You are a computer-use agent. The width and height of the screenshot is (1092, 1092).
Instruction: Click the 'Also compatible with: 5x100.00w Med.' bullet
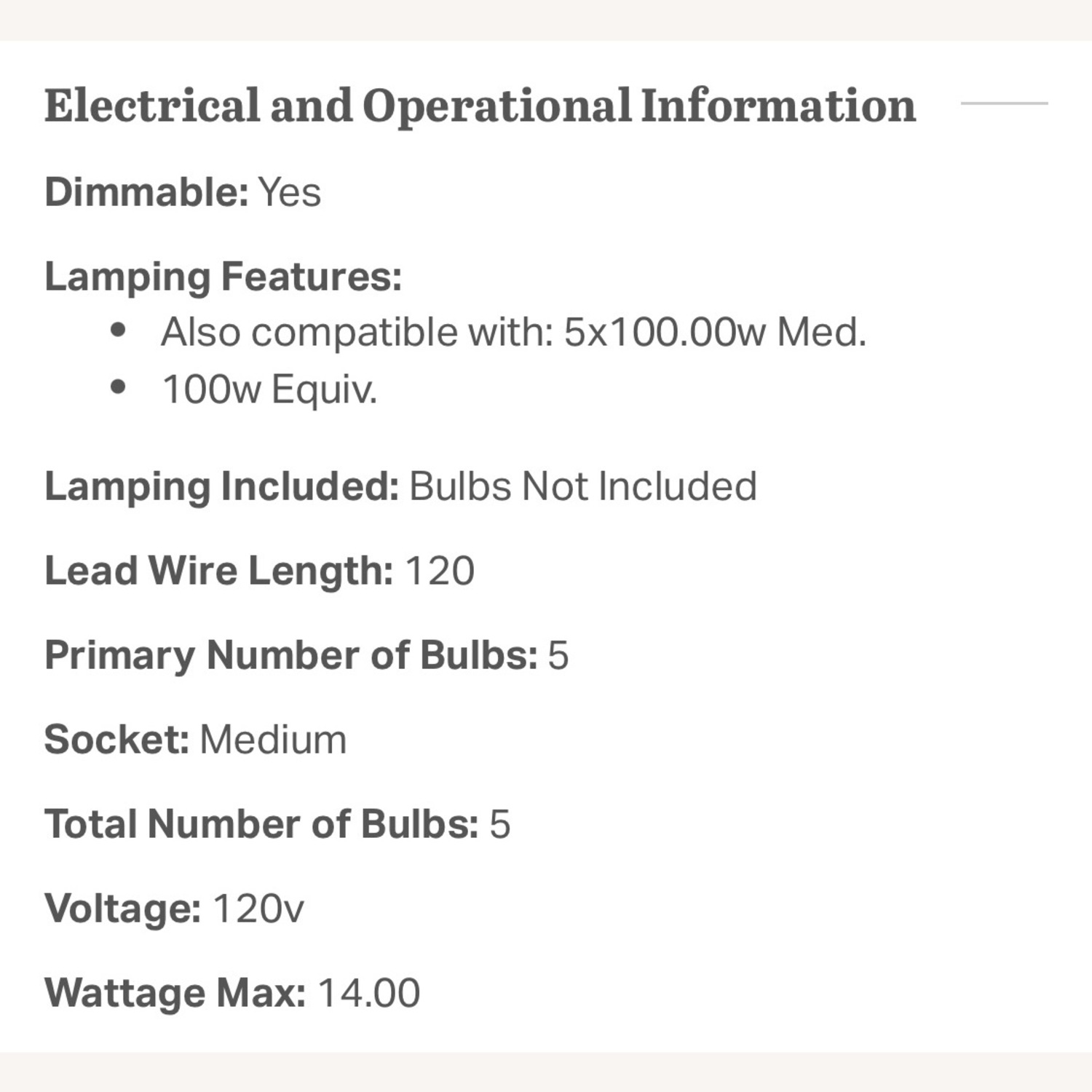coord(513,333)
